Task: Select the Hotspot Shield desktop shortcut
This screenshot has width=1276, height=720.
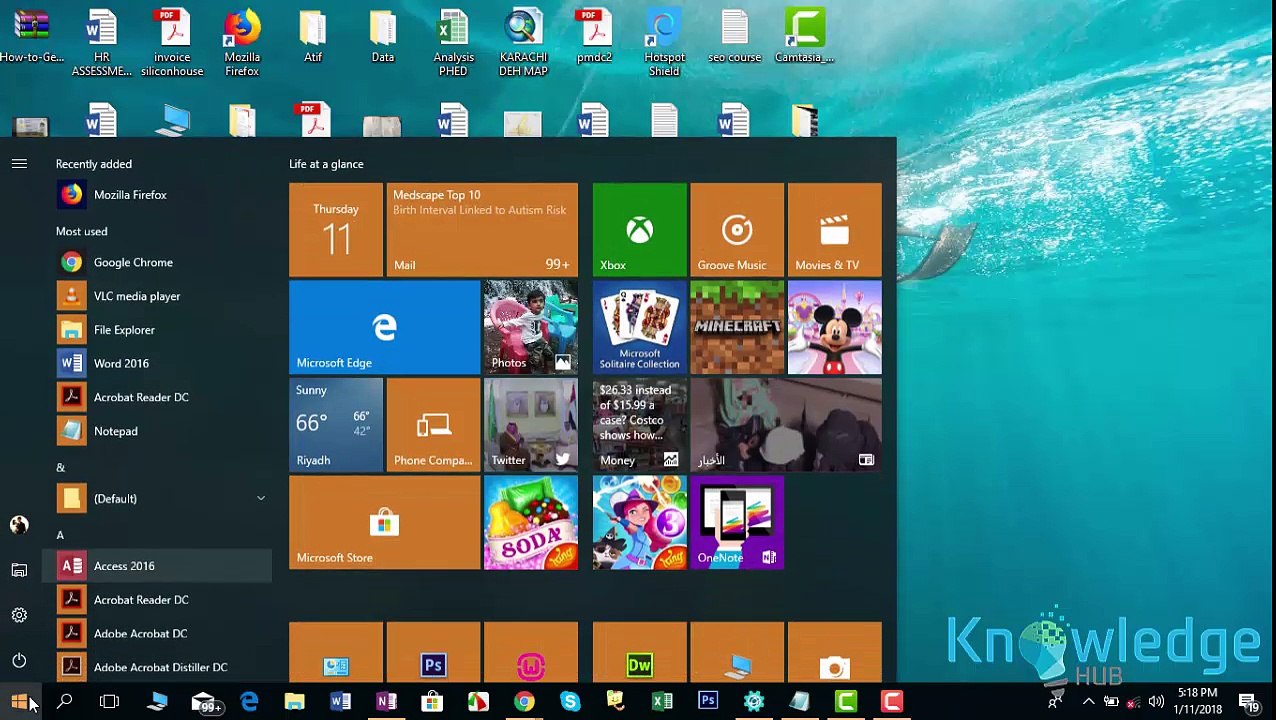Action: click(x=664, y=43)
